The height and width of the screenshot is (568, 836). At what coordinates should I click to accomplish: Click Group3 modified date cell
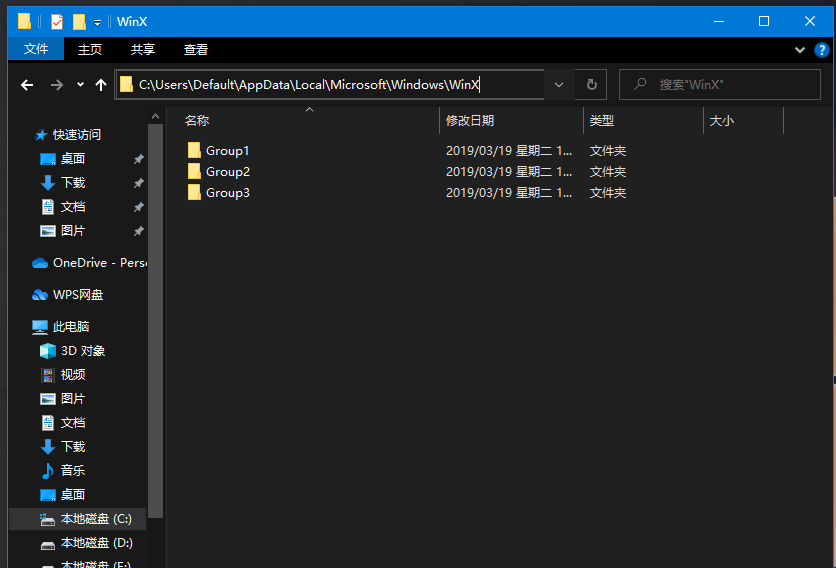(x=509, y=193)
